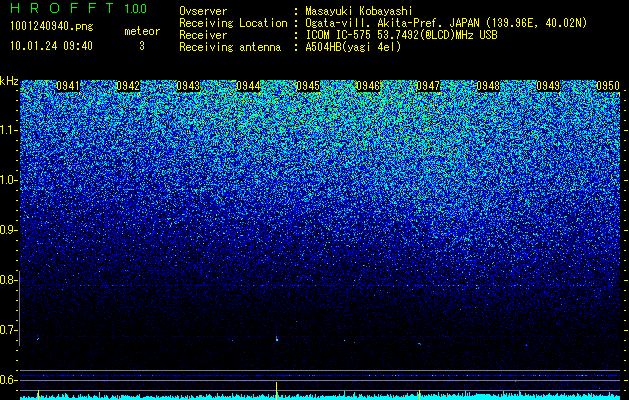Click the 'Receiving antenna' label
Viewport: 629px width, 400px height.
coord(230,47)
